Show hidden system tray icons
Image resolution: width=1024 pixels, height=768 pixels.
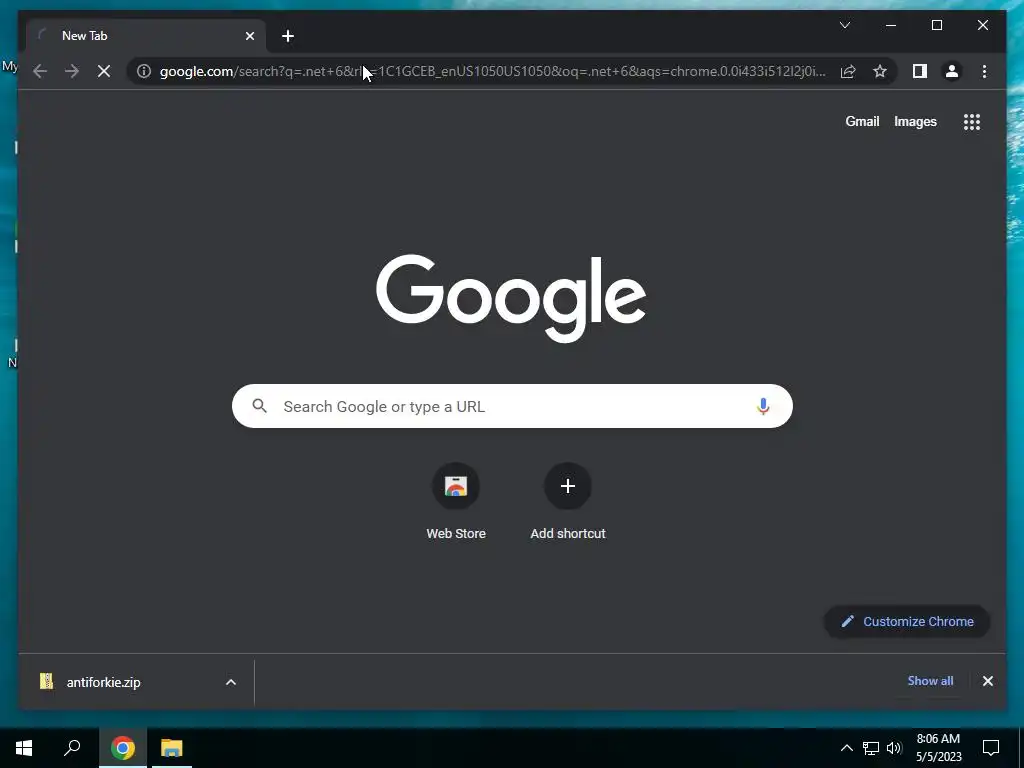[846, 748]
